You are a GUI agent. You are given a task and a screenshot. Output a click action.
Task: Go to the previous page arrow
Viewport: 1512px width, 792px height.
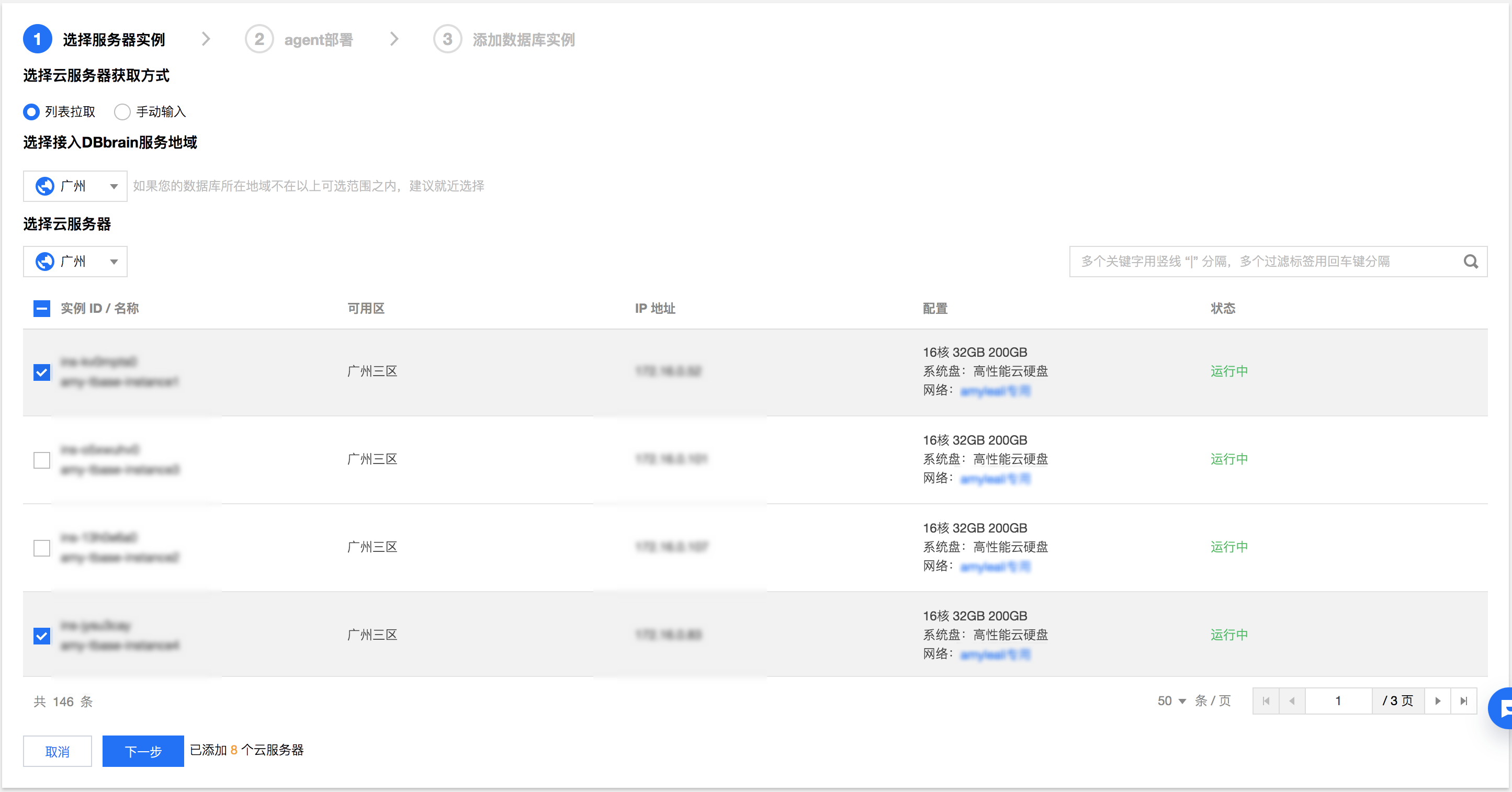1292,701
